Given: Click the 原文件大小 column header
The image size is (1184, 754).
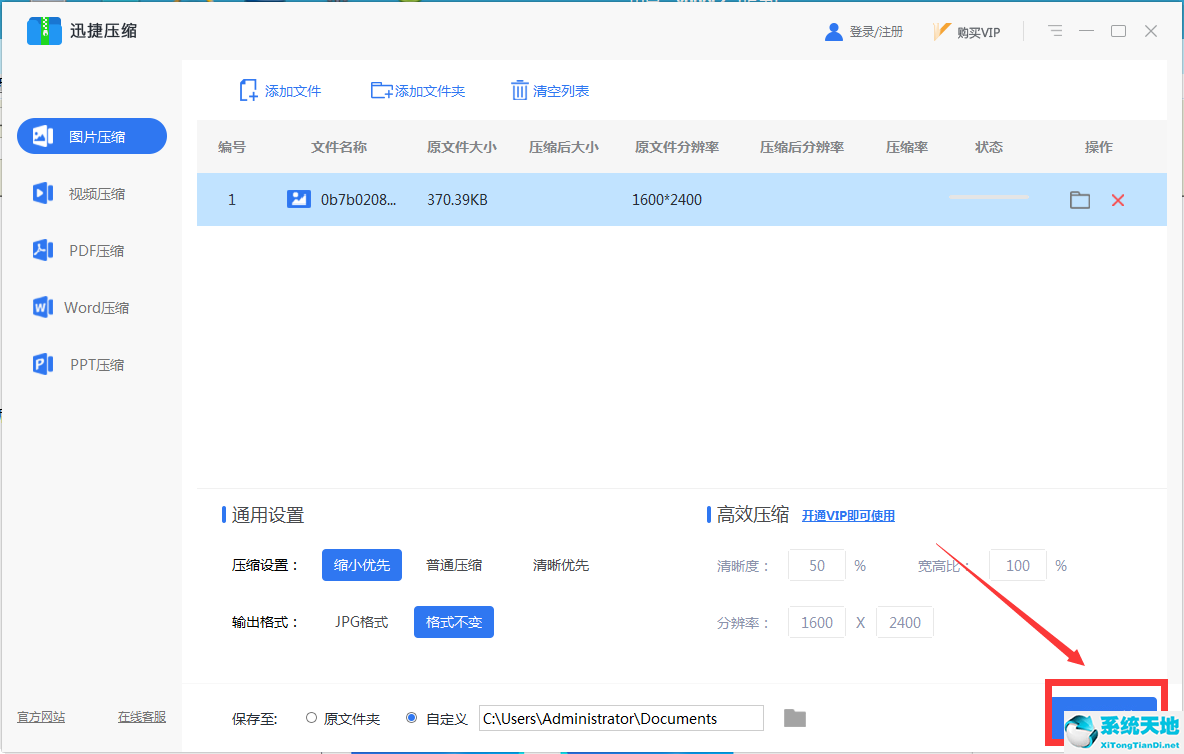Looking at the screenshot, I should coord(461,147).
